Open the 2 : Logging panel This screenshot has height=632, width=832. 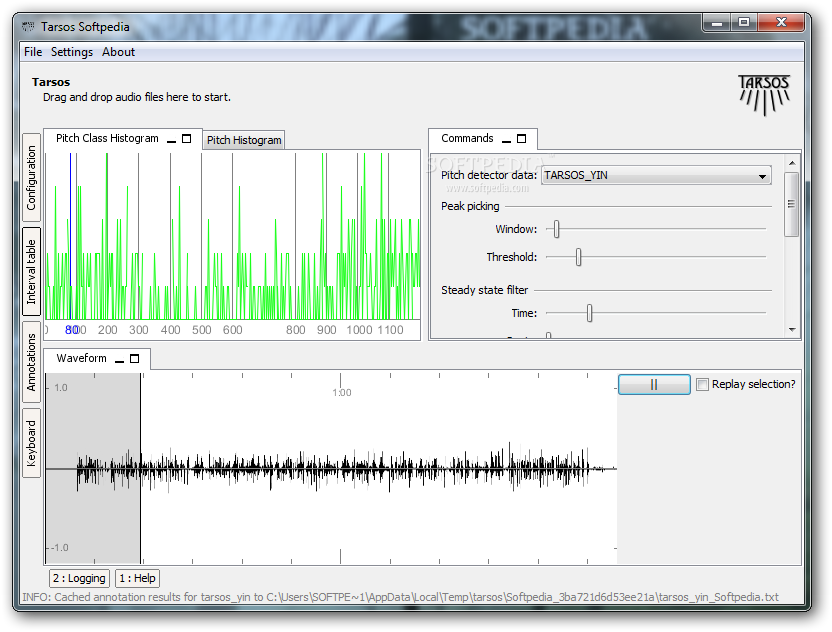[79, 578]
